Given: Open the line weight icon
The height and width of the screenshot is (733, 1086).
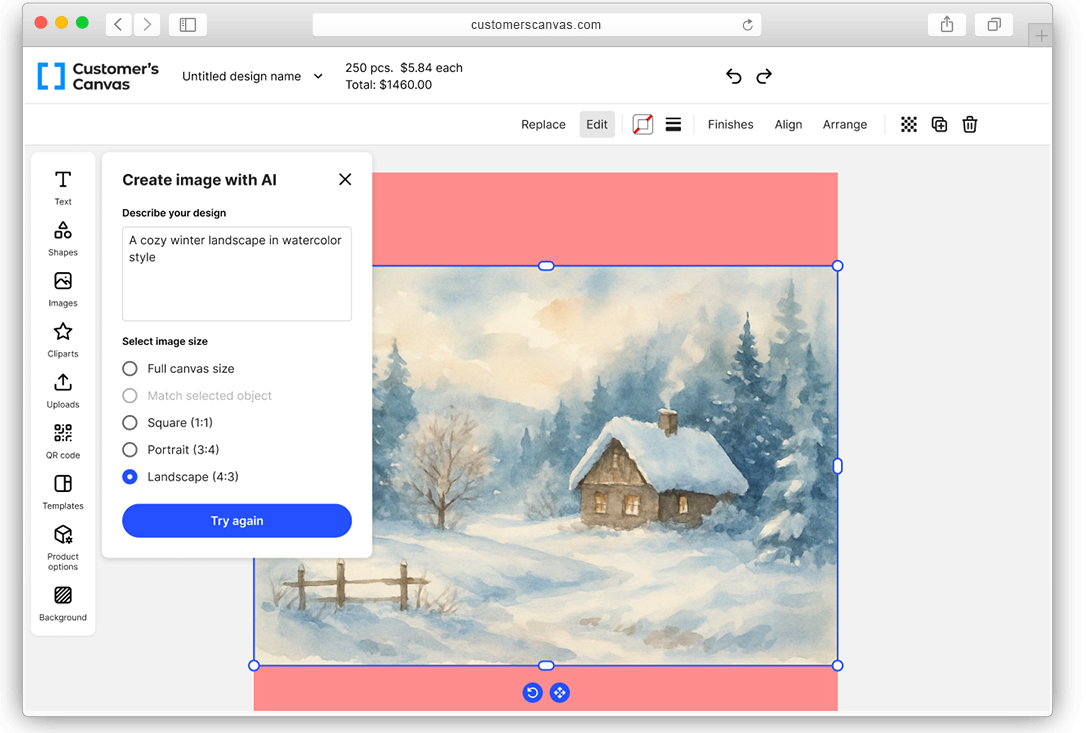Looking at the screenshot, I should pos(673,125).
